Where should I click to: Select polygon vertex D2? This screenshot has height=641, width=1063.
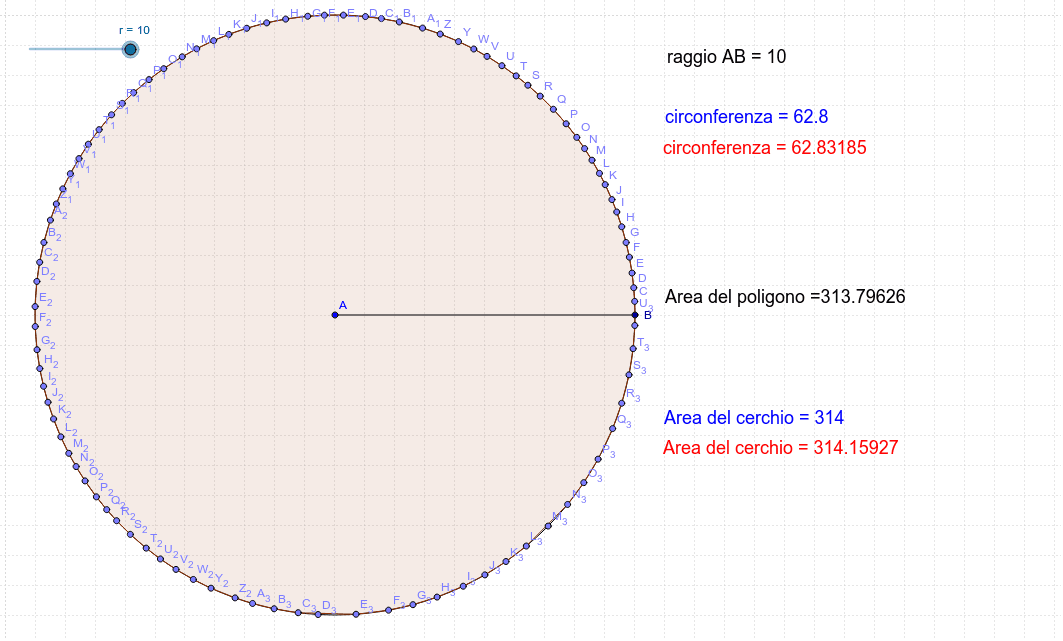[x=37, y=281]
